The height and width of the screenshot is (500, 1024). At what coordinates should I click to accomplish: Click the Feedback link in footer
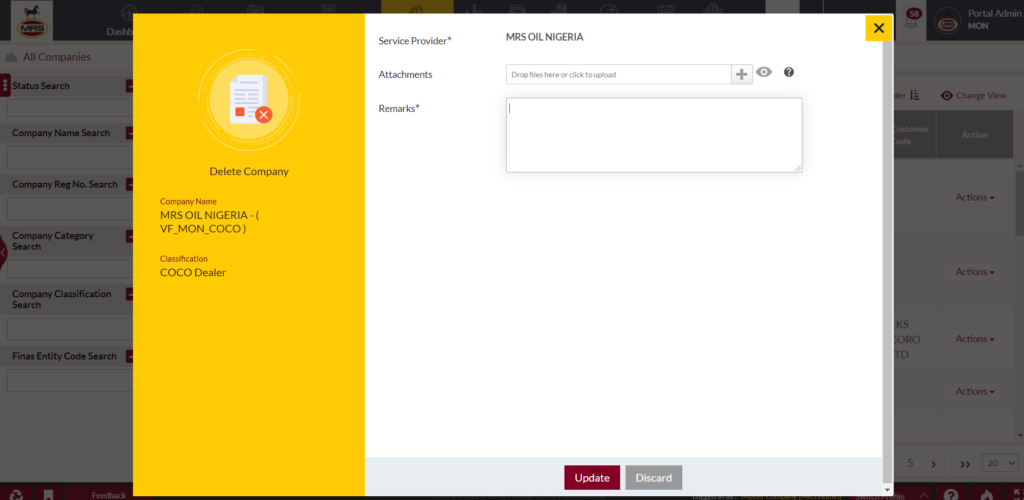point(108,495)
